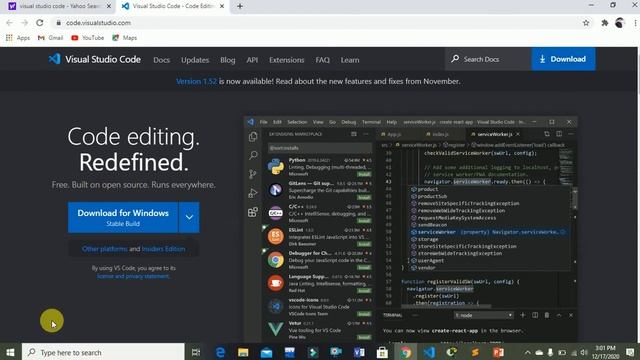640x360 pixels.
Task: Open the Learn page
Action: tap(350, 60)
